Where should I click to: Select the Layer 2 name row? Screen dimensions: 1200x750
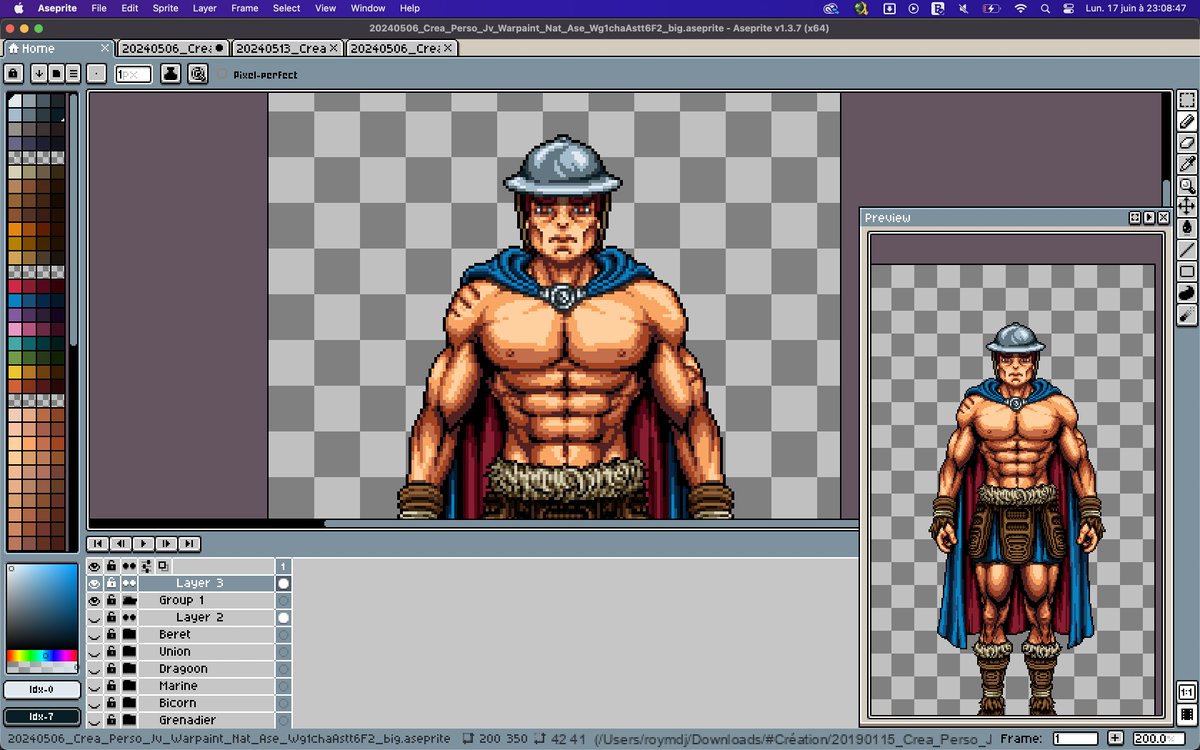click(x=206, y=617)
